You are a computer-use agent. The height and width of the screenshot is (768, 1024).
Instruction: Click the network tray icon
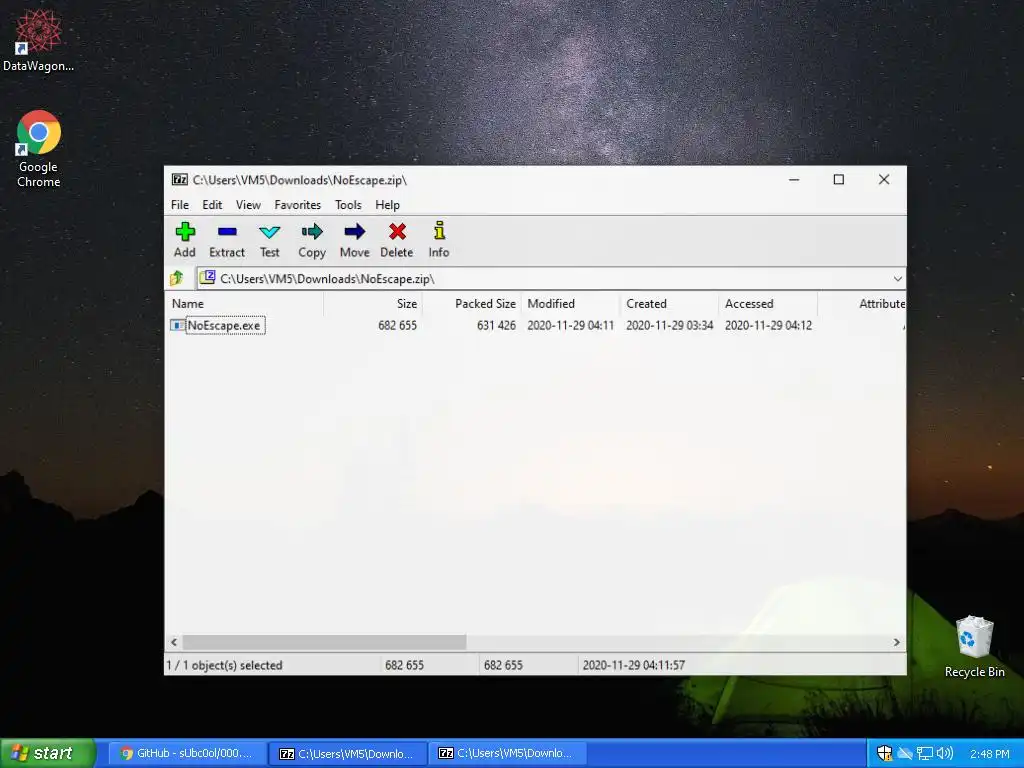click(x=925, y=754)
